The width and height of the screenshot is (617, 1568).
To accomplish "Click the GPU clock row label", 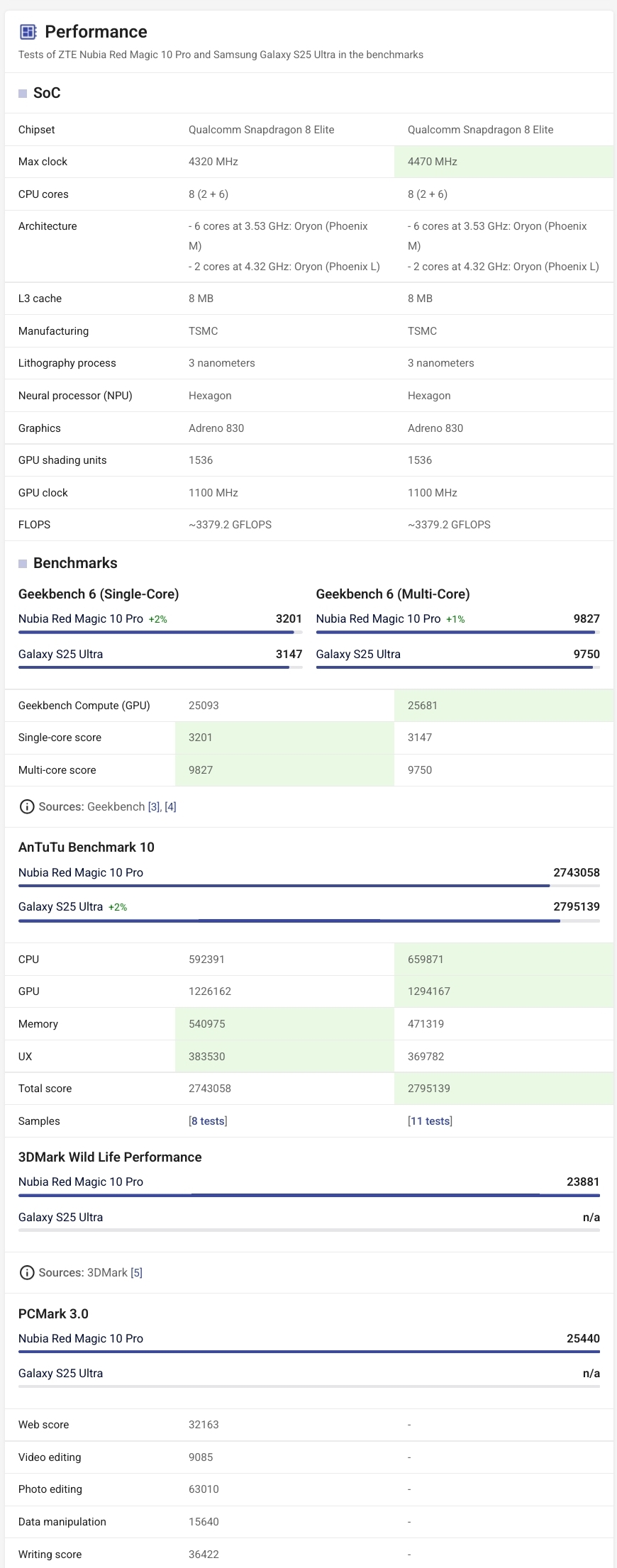I will 43,493.
